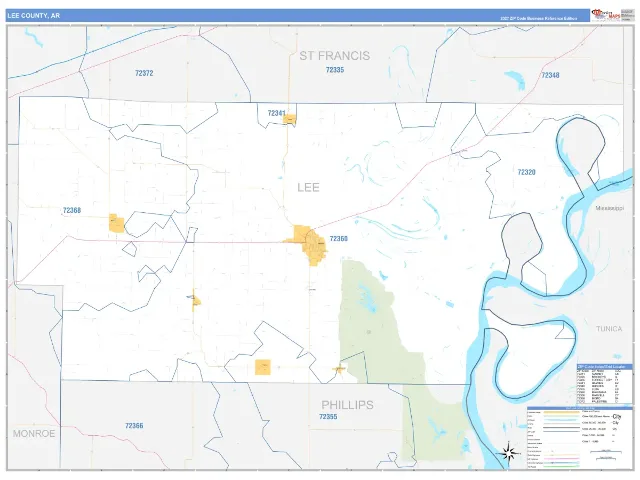Screen dimensions: 640x480
Task: Click the green forest area in Lee county
Action: pyautogui.click(x=369, y=322)
